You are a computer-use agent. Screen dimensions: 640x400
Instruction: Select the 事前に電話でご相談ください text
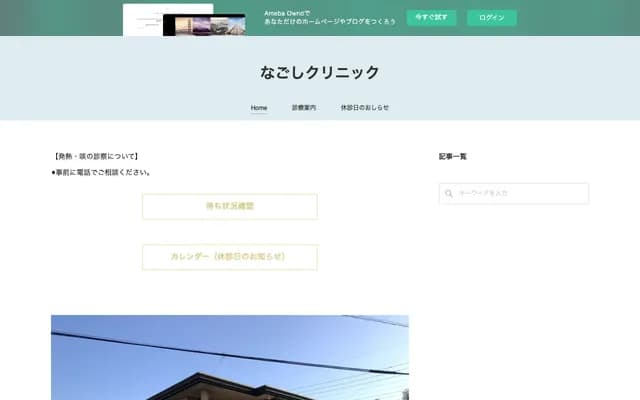pyautogui.click(x=102, y=173)
